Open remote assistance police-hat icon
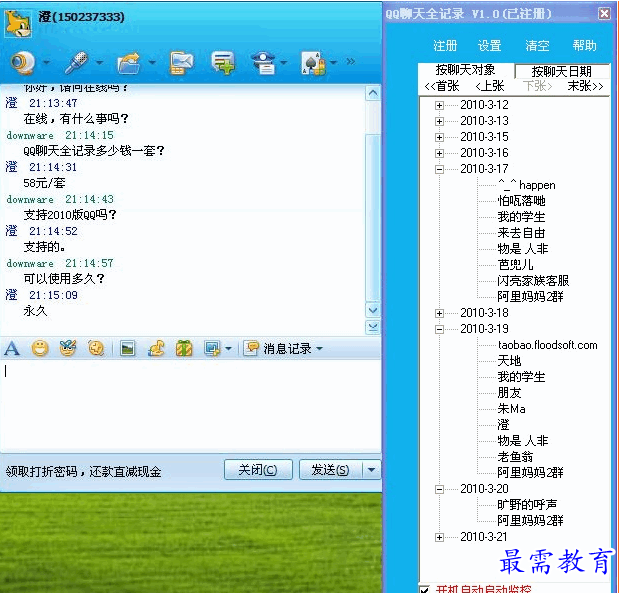Screen dimensions: 621x593 tap(263, 63)
